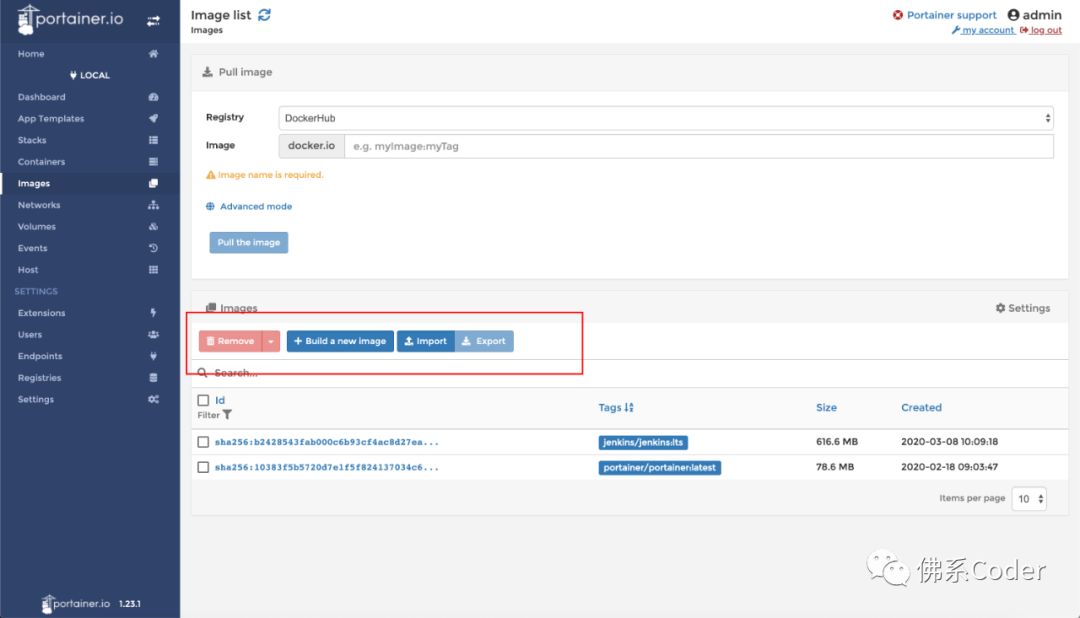Viewport: 1080px width, 618px height.
Task: Click the admin user avatar icon
Action: pyautogui.click(x=1013, y=14)
